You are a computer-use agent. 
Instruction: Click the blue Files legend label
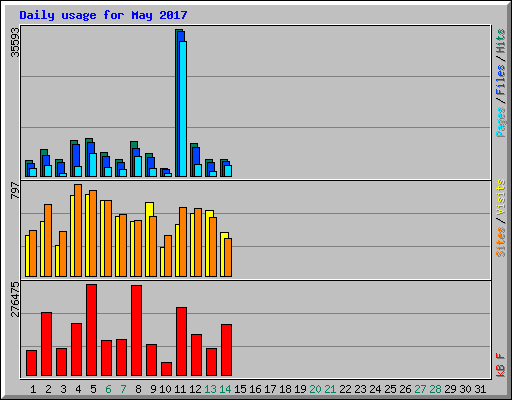[501, 80]
